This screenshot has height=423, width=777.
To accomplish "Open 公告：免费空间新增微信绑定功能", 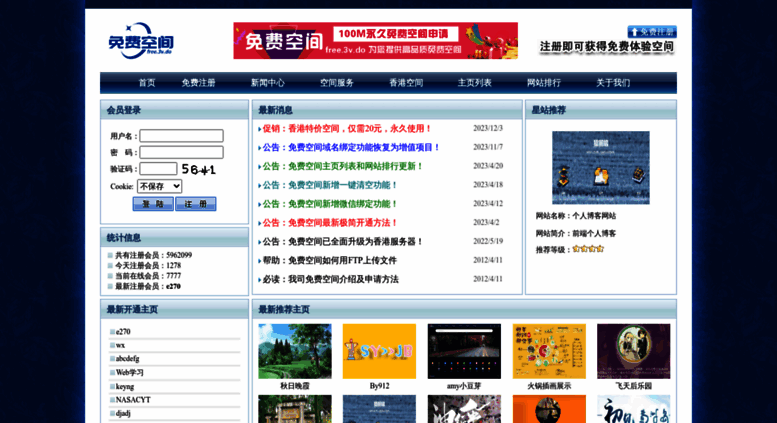I will pos(330,204).
